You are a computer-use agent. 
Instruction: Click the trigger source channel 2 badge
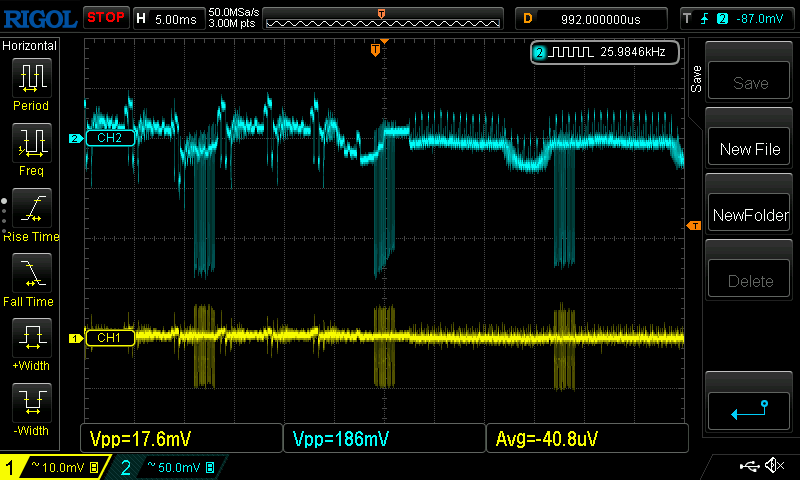pos(722,19)
